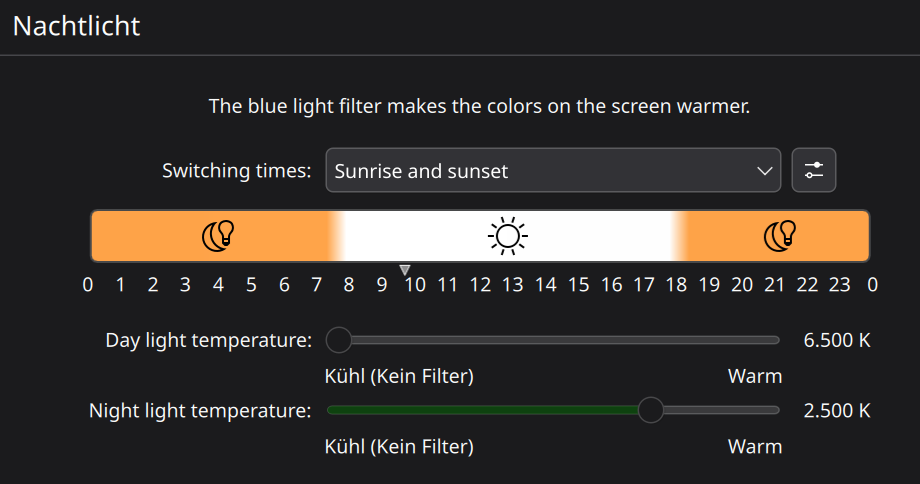The height and width of the screenshot is (484, 920).
Task: Click the current time triangle marker
Action: (405, 269)
